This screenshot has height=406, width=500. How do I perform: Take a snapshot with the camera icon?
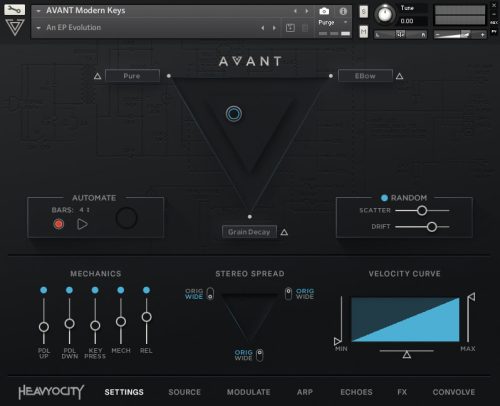[324, 11]
